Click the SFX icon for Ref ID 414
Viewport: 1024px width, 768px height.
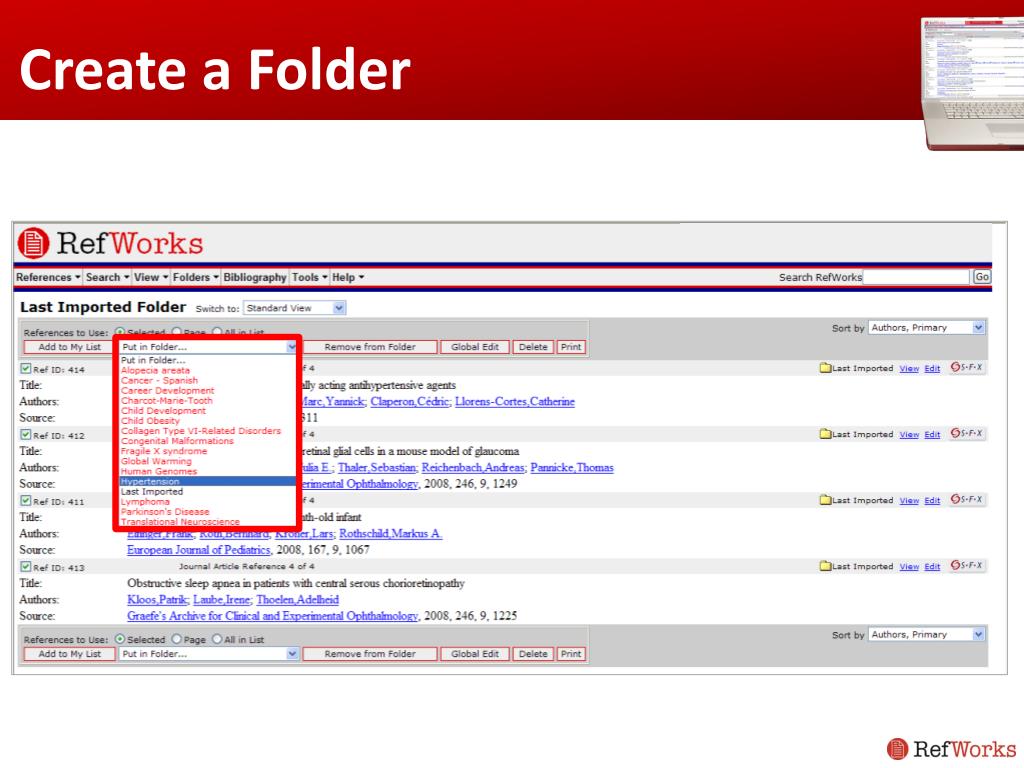coord(966,367)
